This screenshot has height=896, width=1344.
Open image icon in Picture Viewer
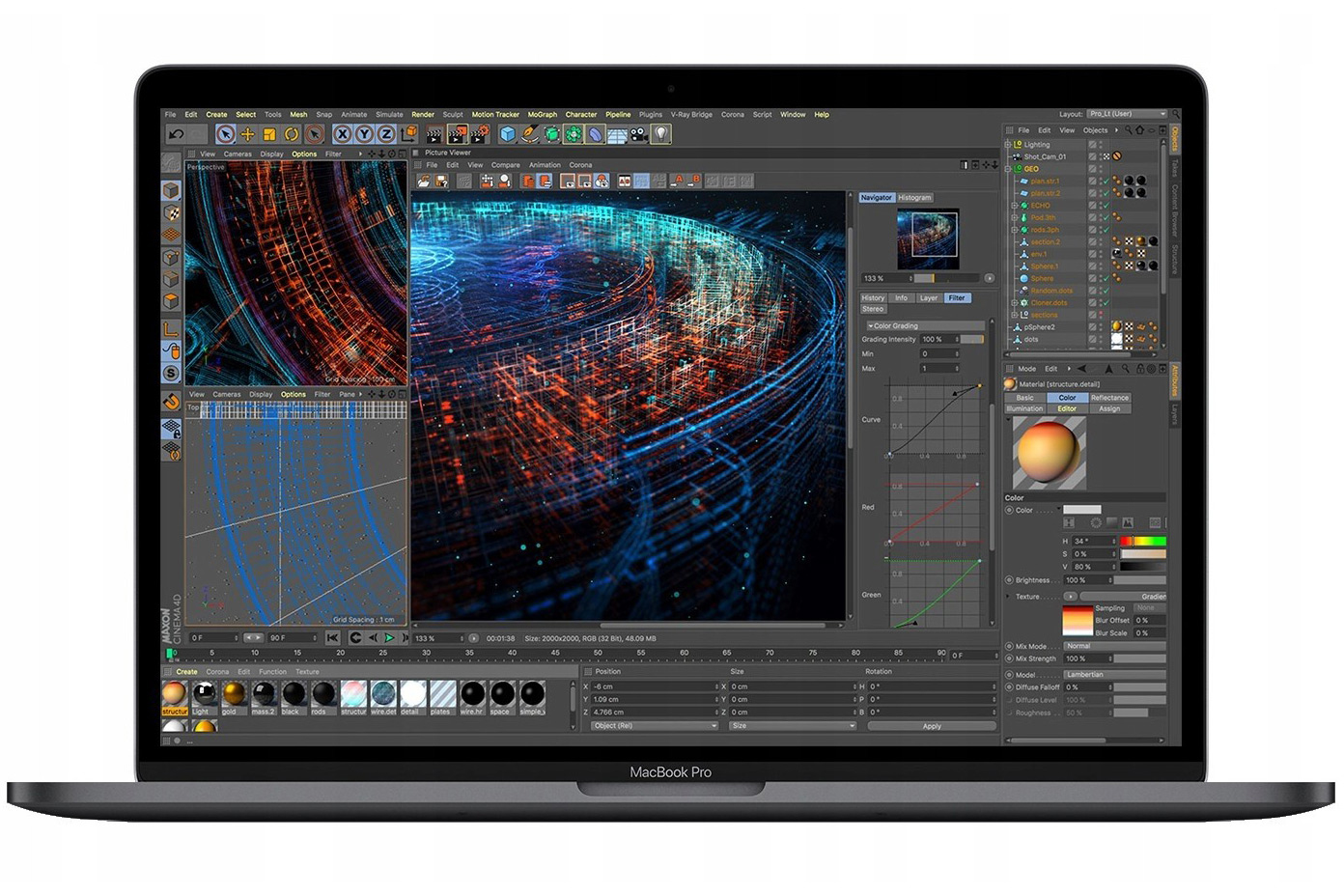coord(424,181)
